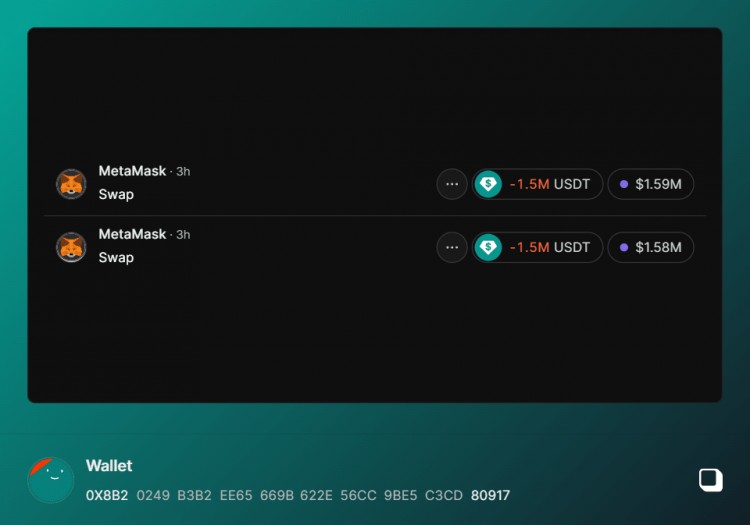Click the purple dot beside $1.58M
750x525 pixels.
(x=624, y=247)
